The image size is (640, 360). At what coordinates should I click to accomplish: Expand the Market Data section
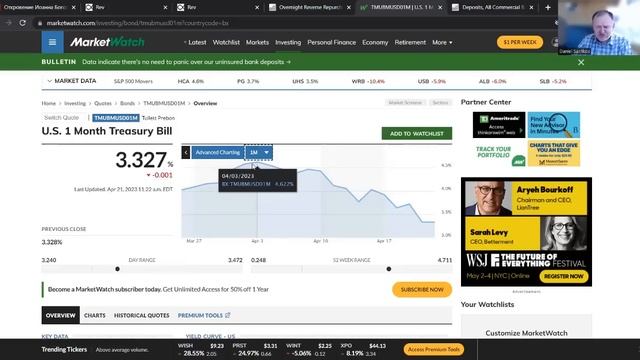coord(71,81)
